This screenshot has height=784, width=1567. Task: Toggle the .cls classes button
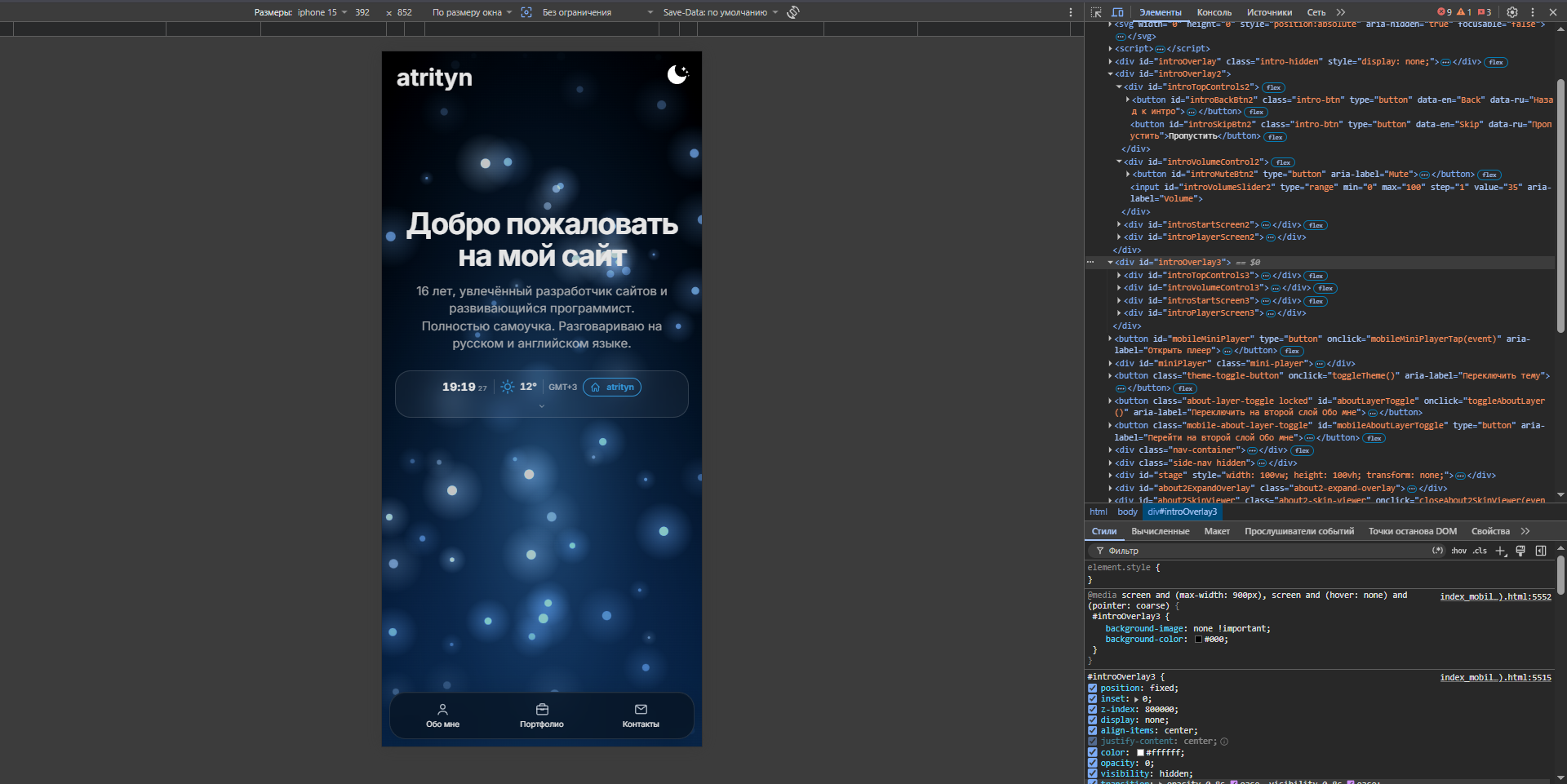click(x=1480, y=551)
